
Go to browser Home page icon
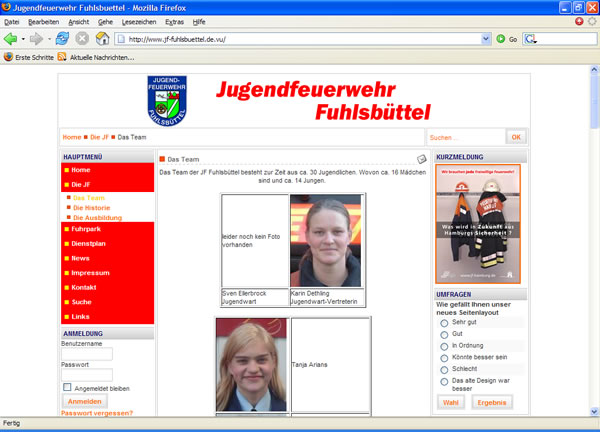102,39
